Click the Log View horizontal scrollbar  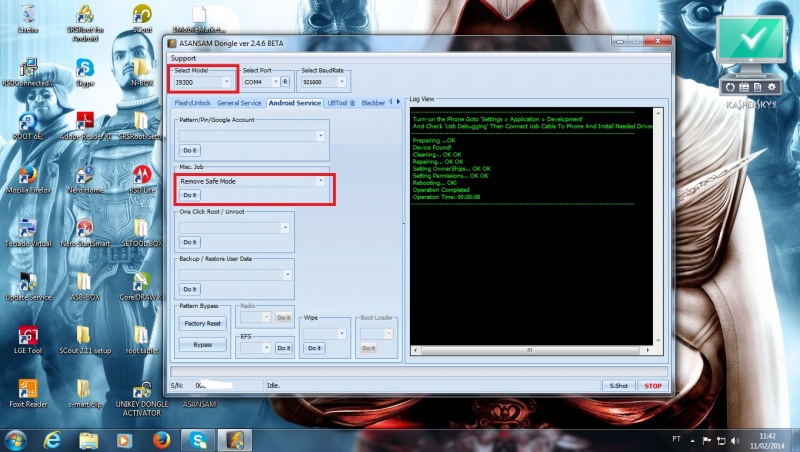531,350
